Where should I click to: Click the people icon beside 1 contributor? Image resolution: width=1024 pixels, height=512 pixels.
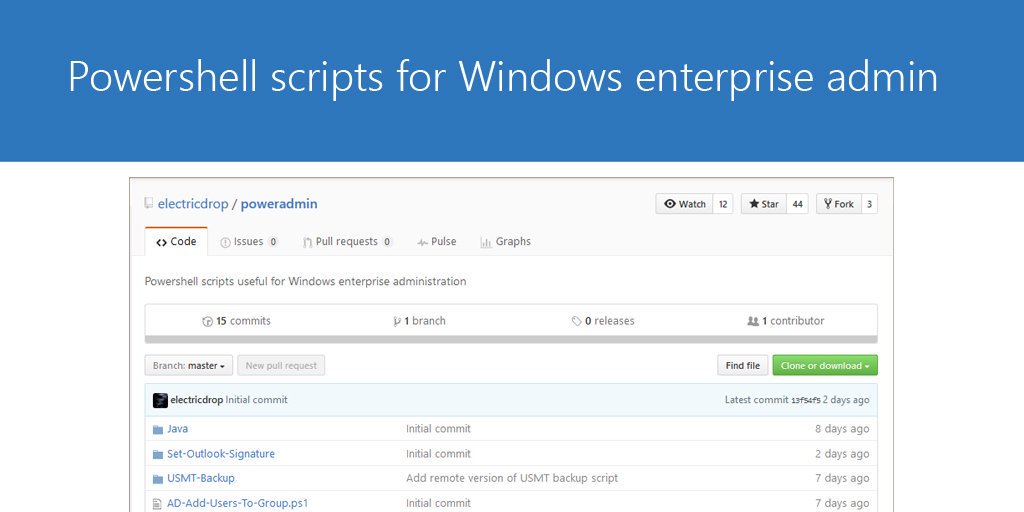pyautogui.click(x=753, y=321)
